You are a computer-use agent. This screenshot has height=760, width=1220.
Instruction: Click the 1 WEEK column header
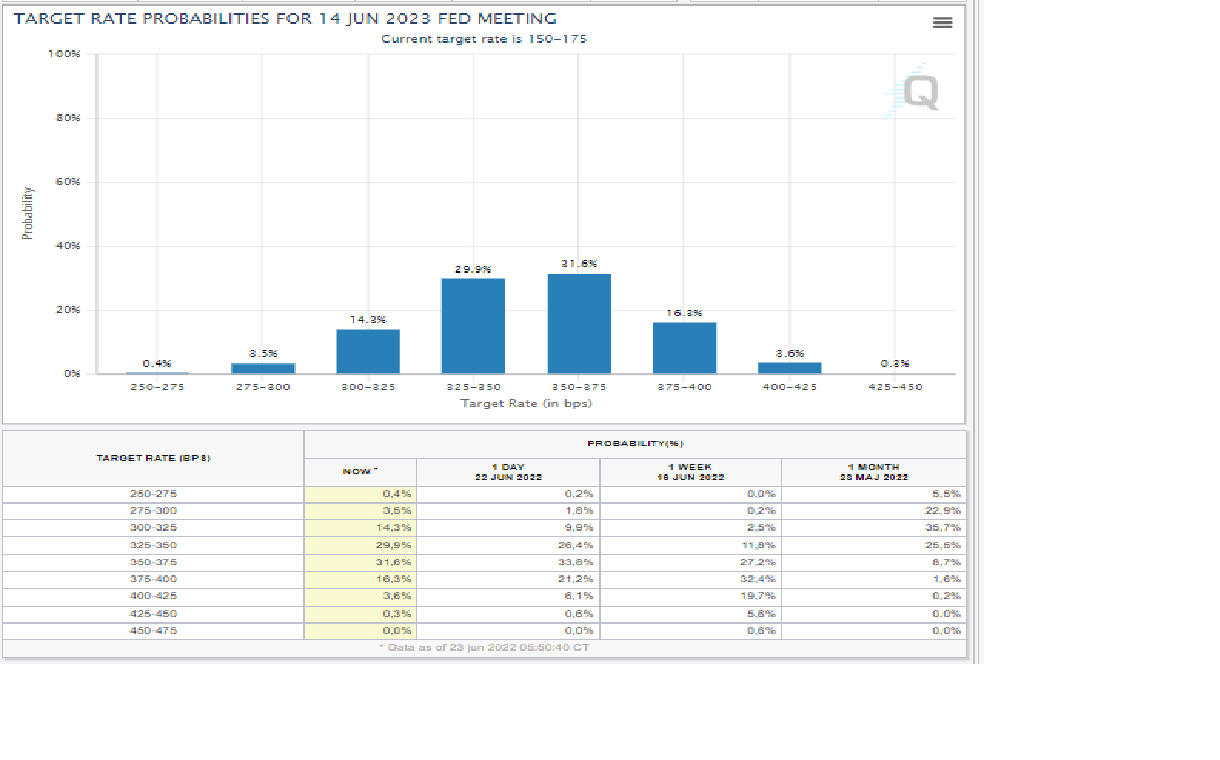point(690,472)
